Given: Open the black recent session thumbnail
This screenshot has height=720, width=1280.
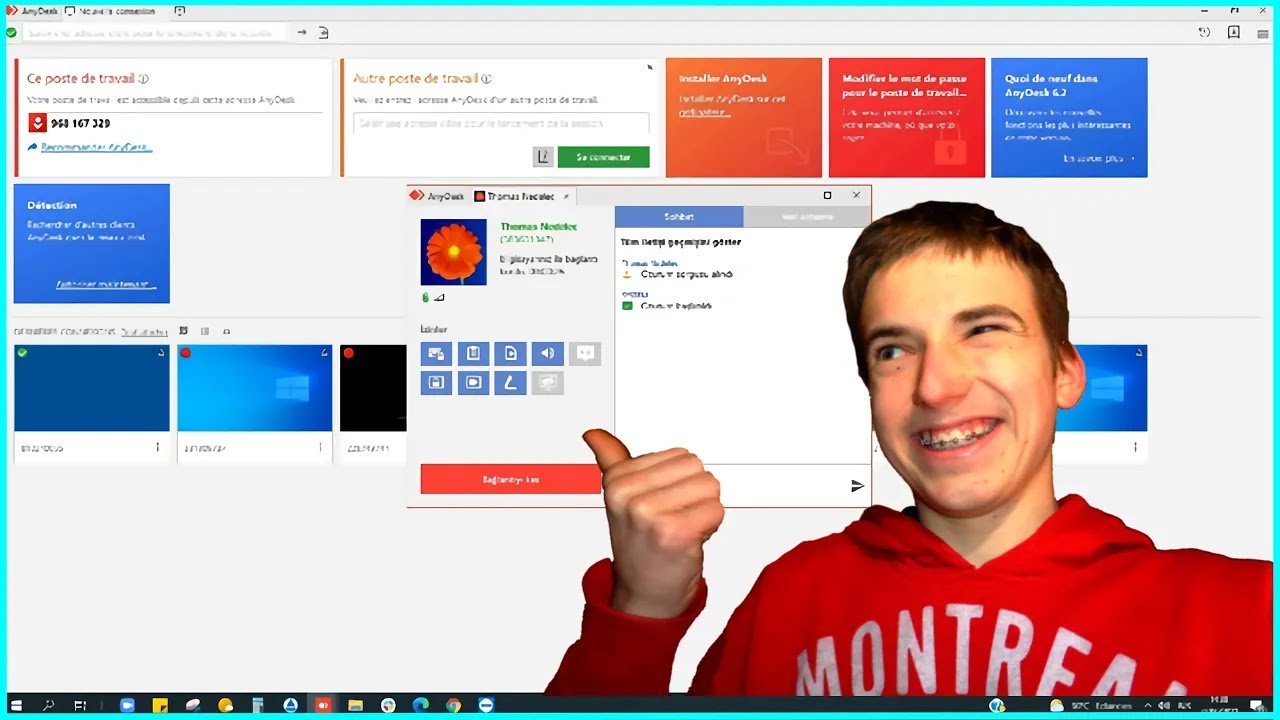Looking at the screenshot, I should [x=373, y=388].
